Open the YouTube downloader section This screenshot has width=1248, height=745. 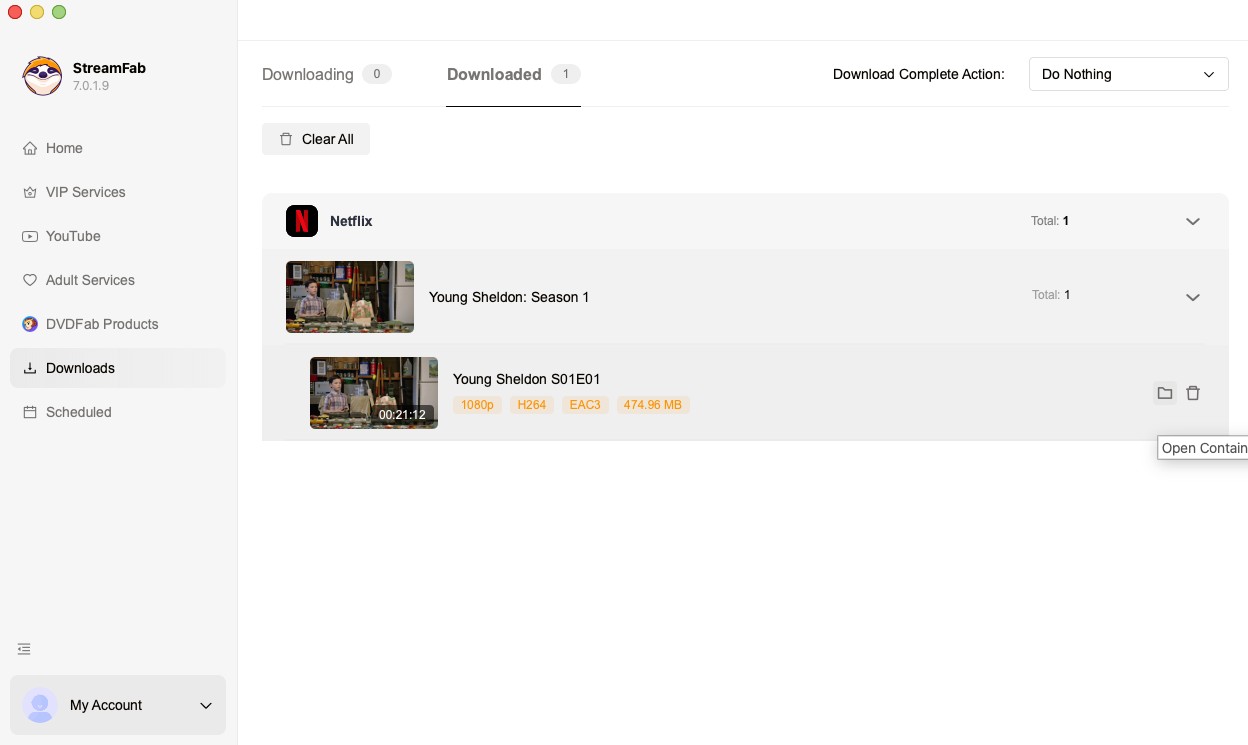(x=73, y=236)
